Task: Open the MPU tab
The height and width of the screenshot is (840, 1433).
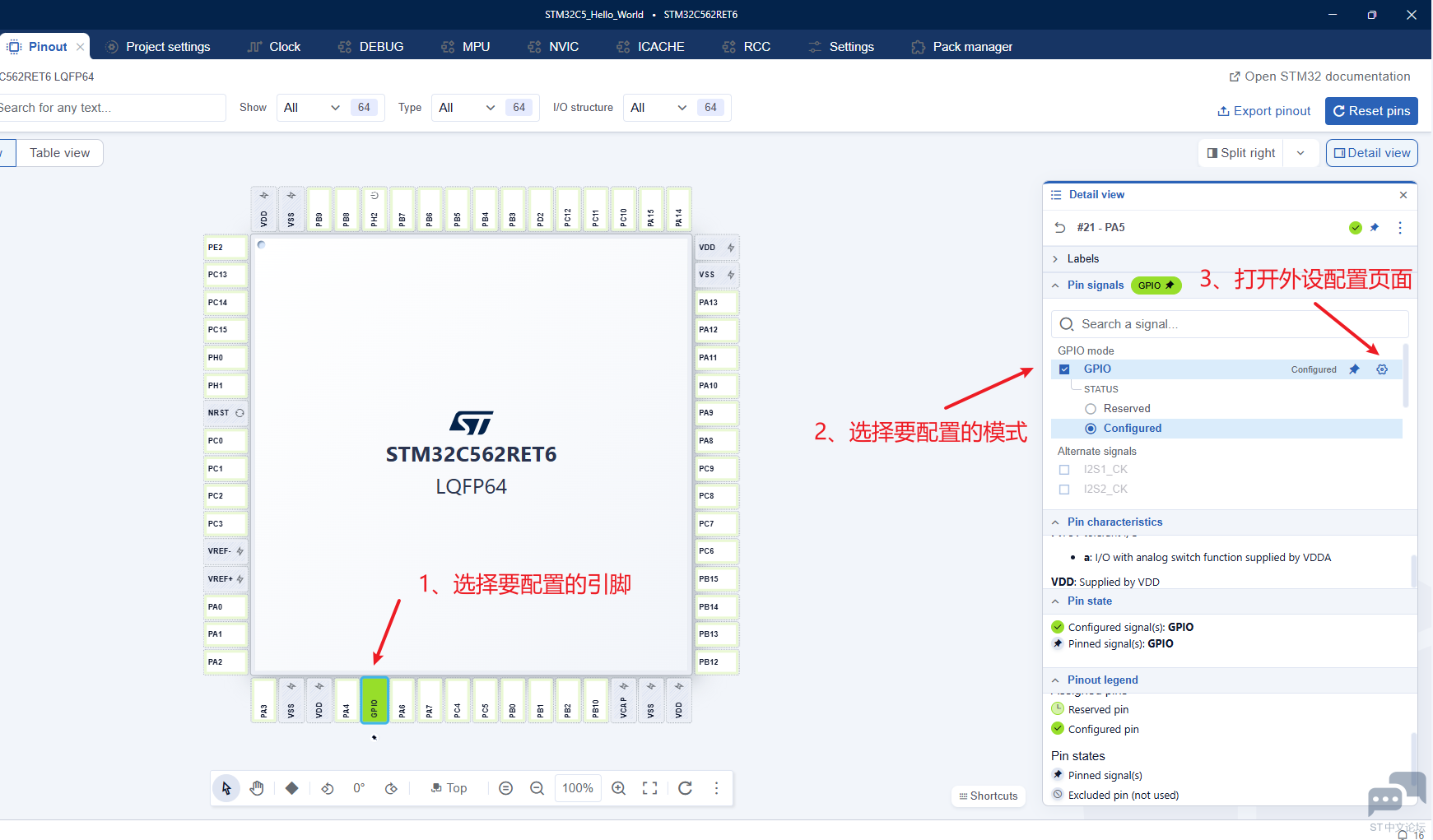Action: pyautogui.click(x=466, y=47)
